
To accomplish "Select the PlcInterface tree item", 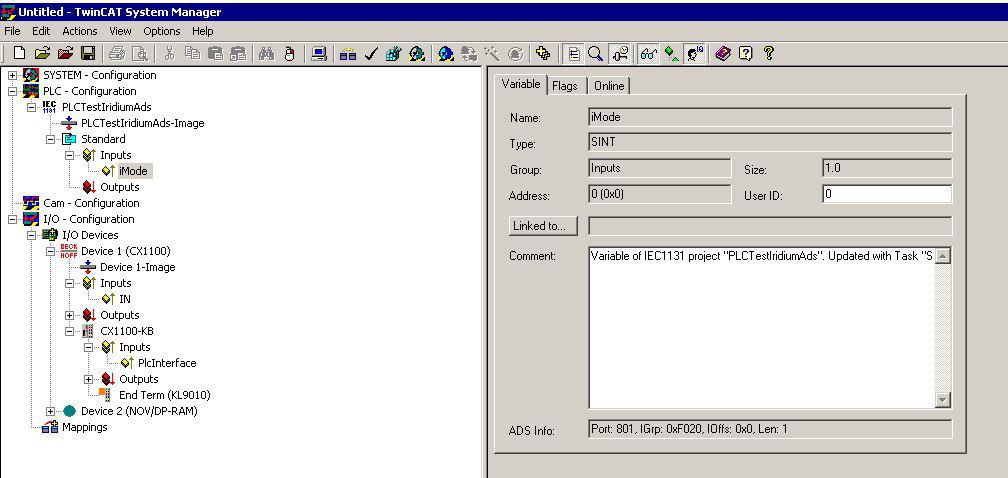I will (x=167, y=363).
